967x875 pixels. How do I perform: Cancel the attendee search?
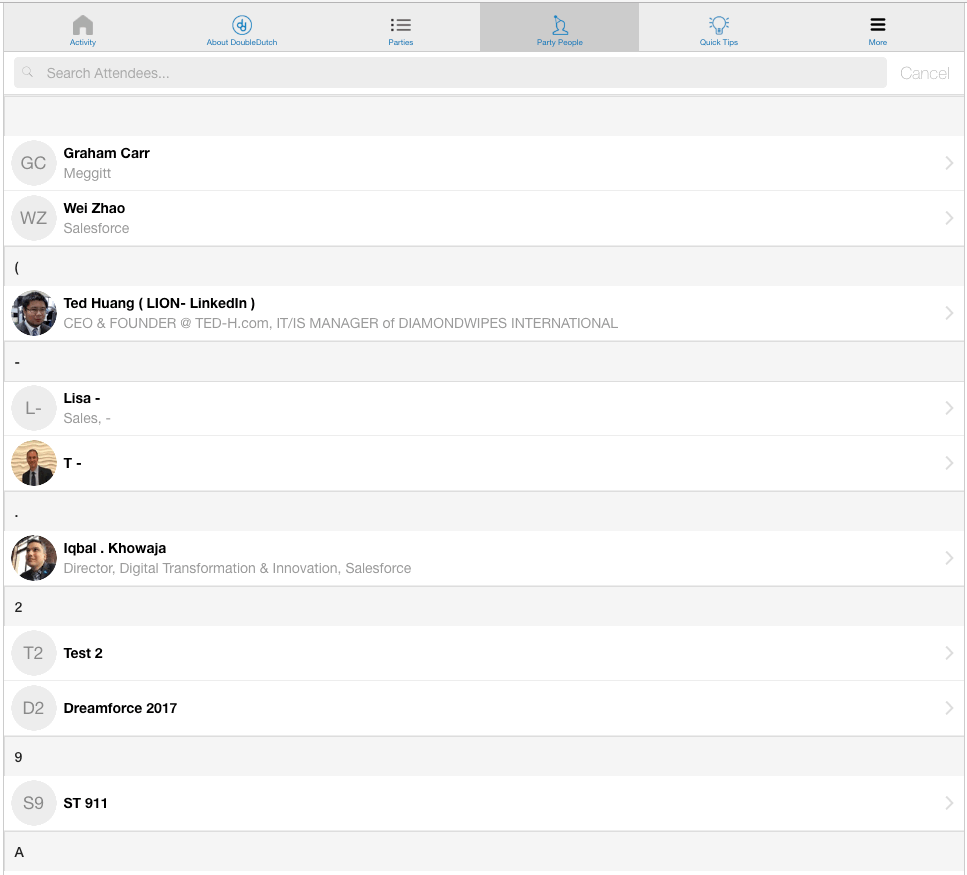[x=924, y=73]
